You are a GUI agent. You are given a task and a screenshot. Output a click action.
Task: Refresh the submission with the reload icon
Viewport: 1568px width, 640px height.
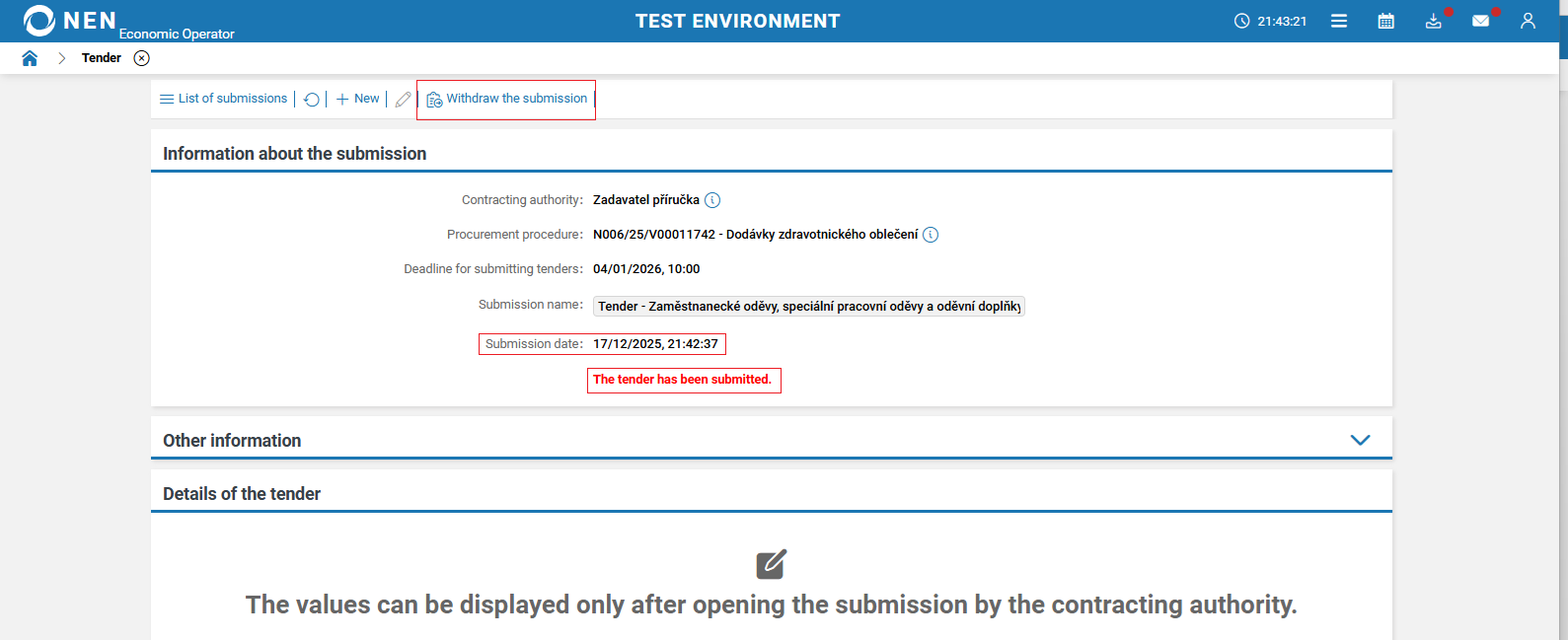[x=312, y=99]
